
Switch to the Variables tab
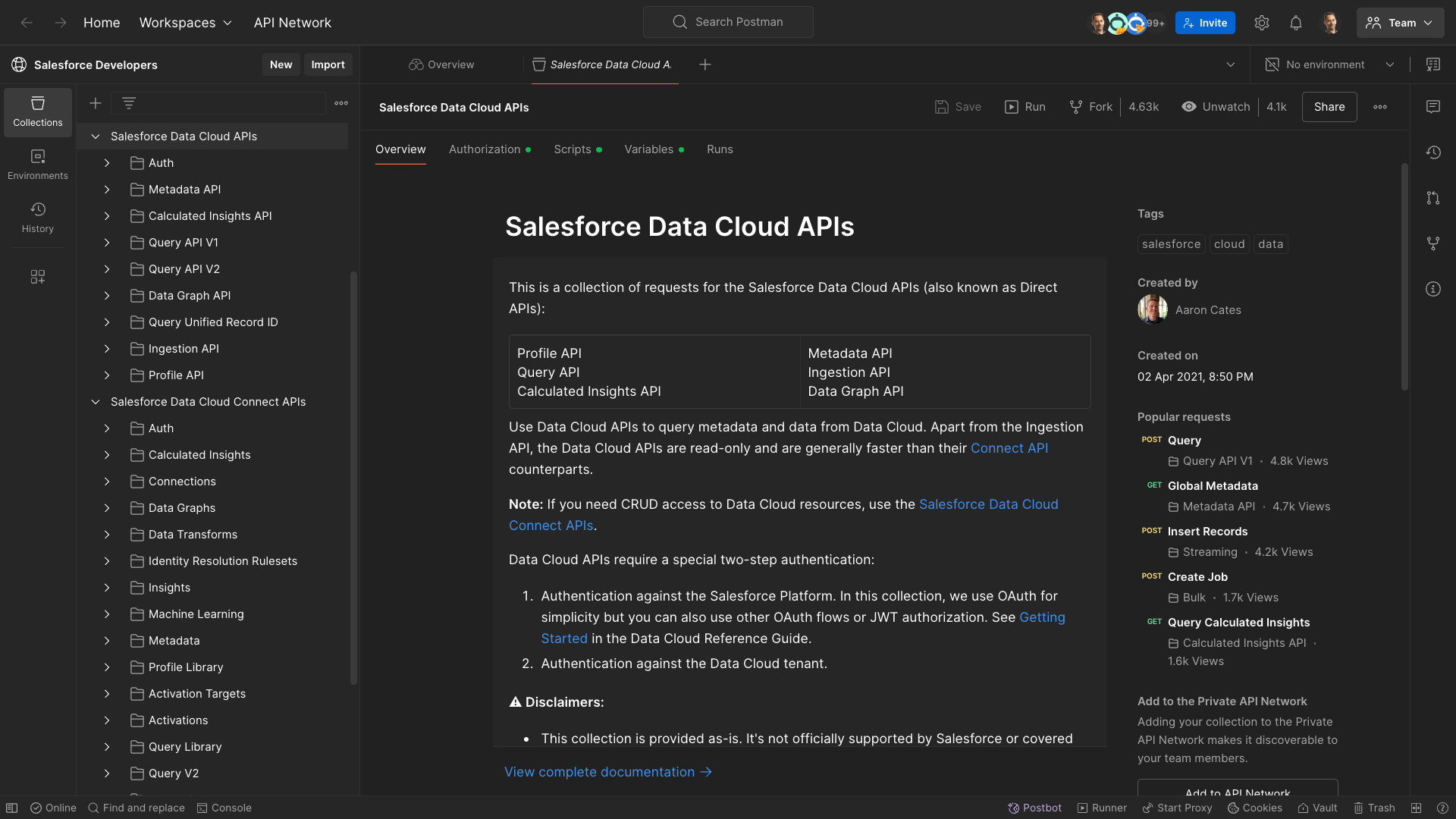click(654, 149)
